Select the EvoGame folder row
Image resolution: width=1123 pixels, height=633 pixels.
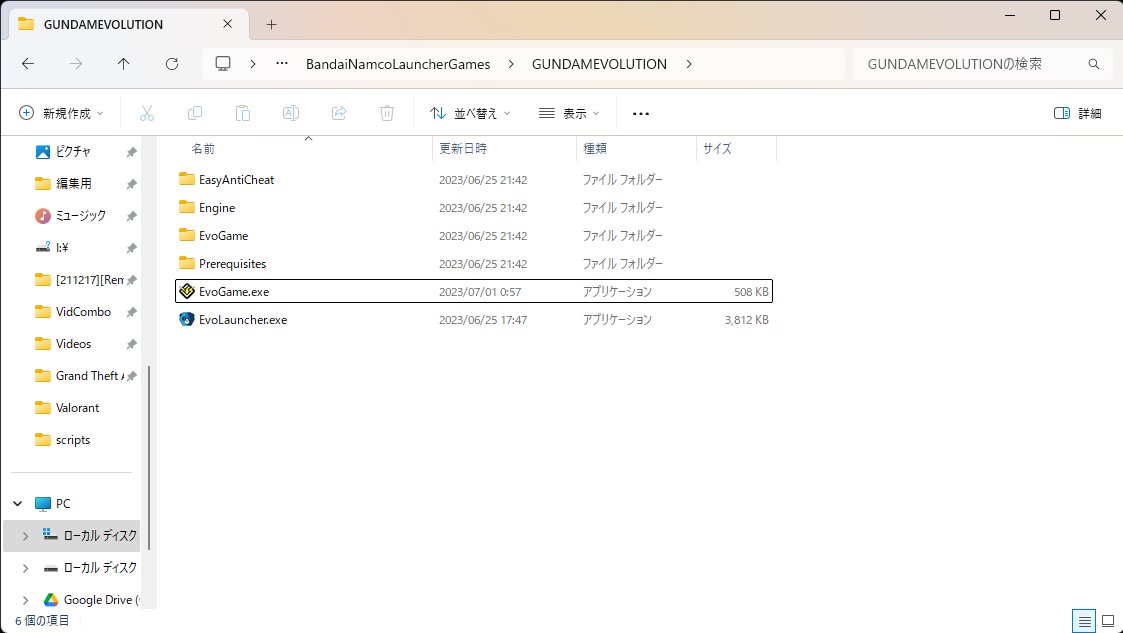(x=473, y=236)
